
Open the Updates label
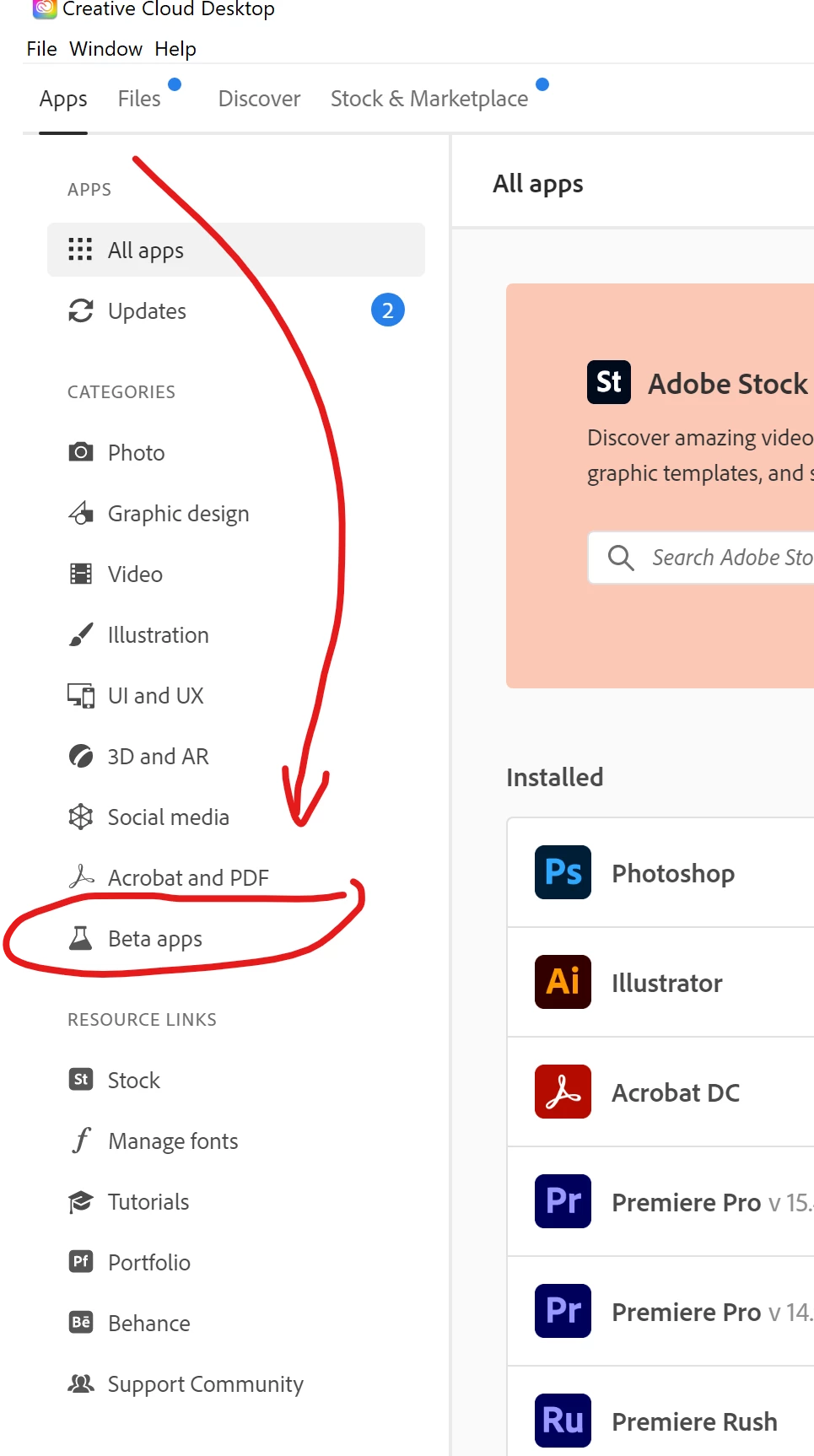(x=147, y=311)
